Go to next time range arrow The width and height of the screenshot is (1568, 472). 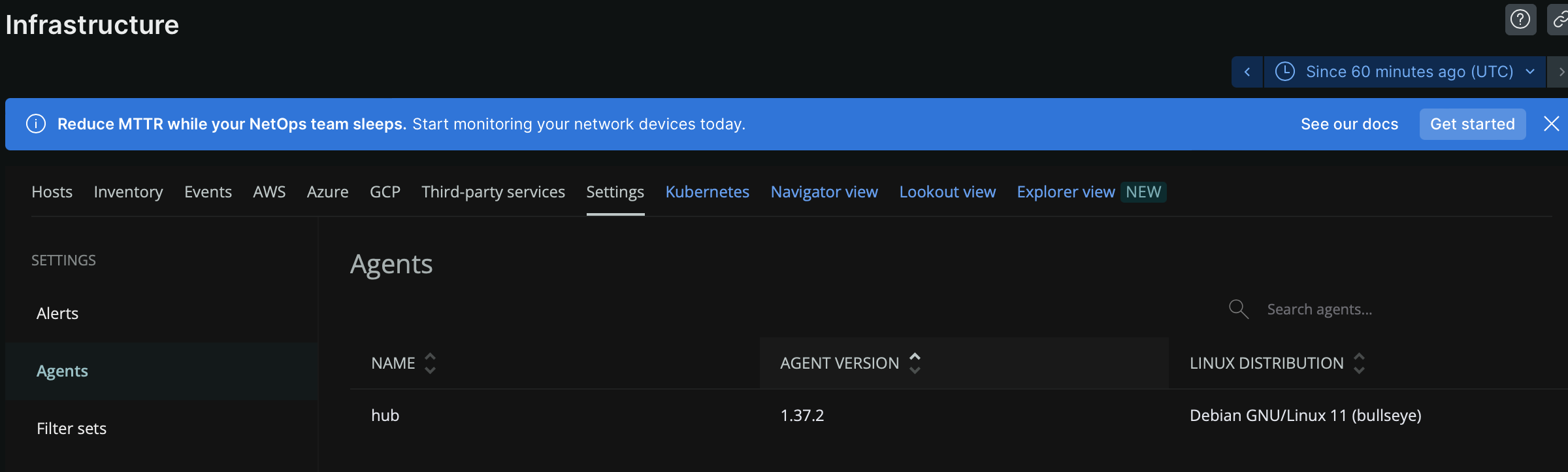1559,72
